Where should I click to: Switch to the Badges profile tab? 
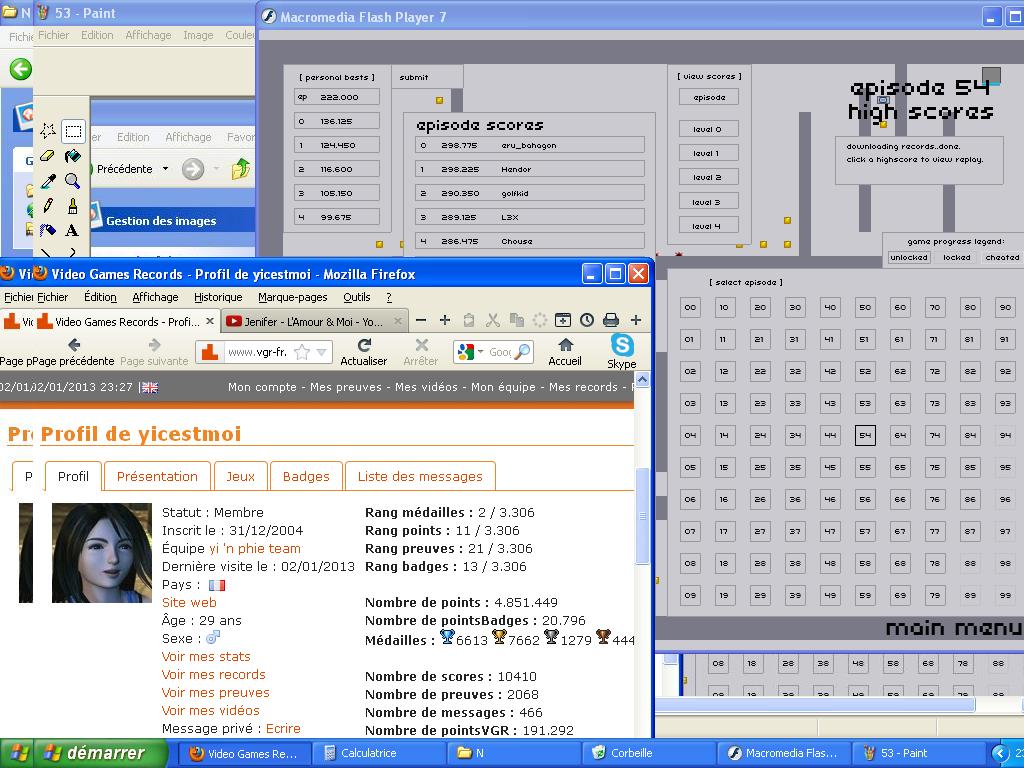(305, 476)
